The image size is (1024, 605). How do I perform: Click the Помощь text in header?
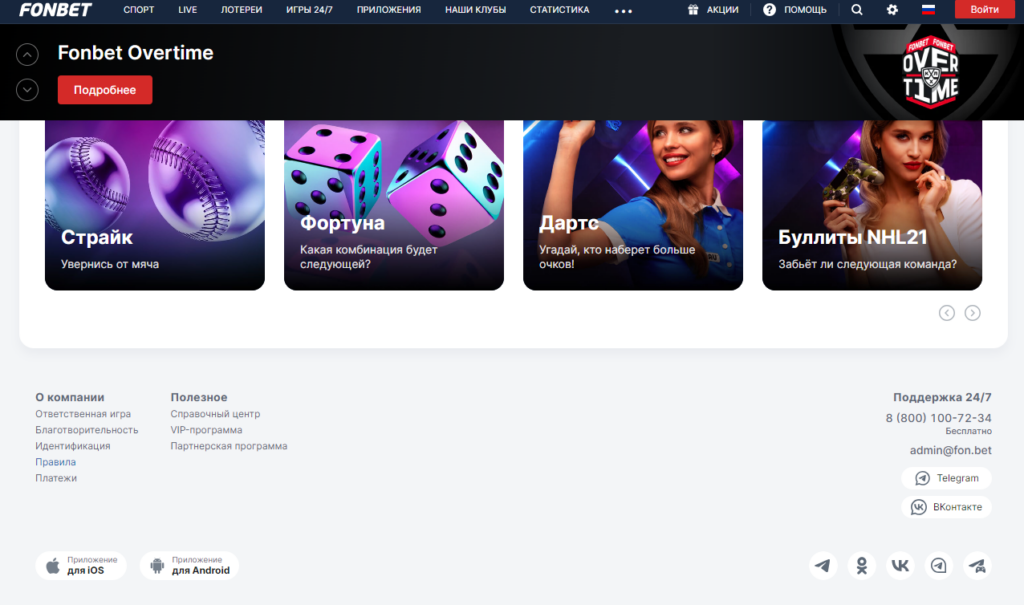pyautogui.click(x=805, y=10)
